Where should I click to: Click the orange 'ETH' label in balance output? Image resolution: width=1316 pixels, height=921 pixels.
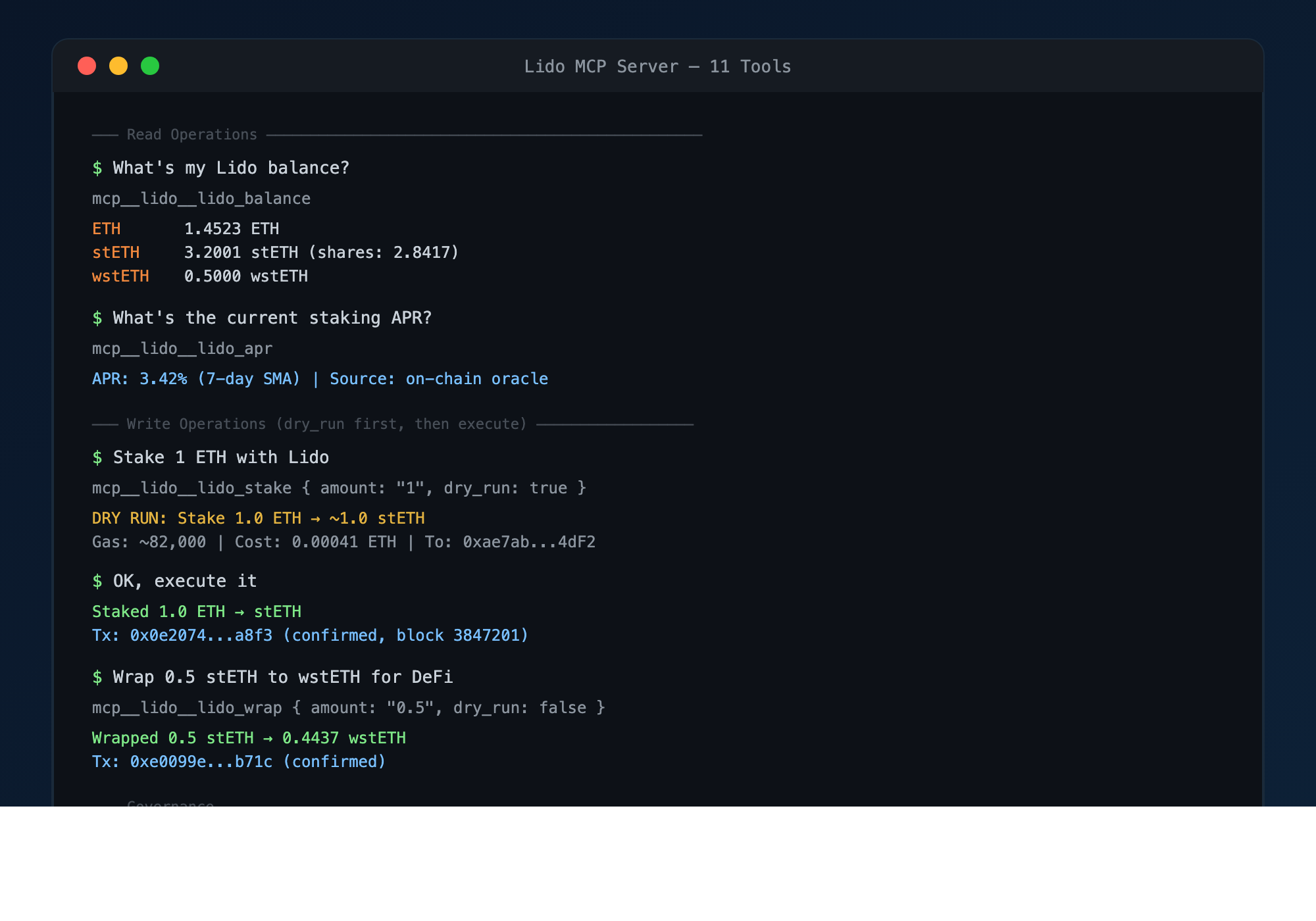pos(107,229)
